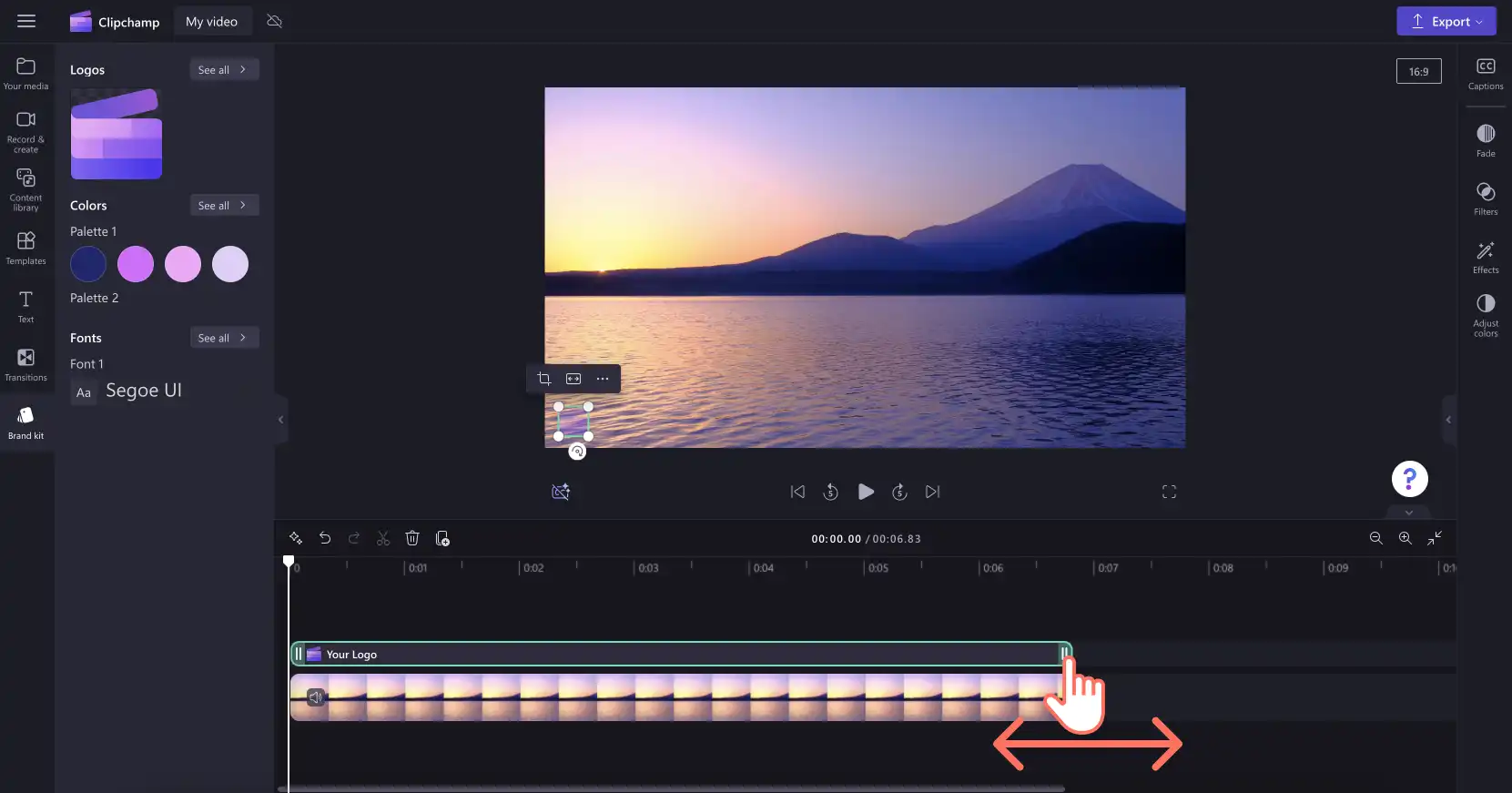This screenshot has height=793, width=1512.
Task: Select the Clipchamp logo thumbnail
Action: tap(117, 134)
